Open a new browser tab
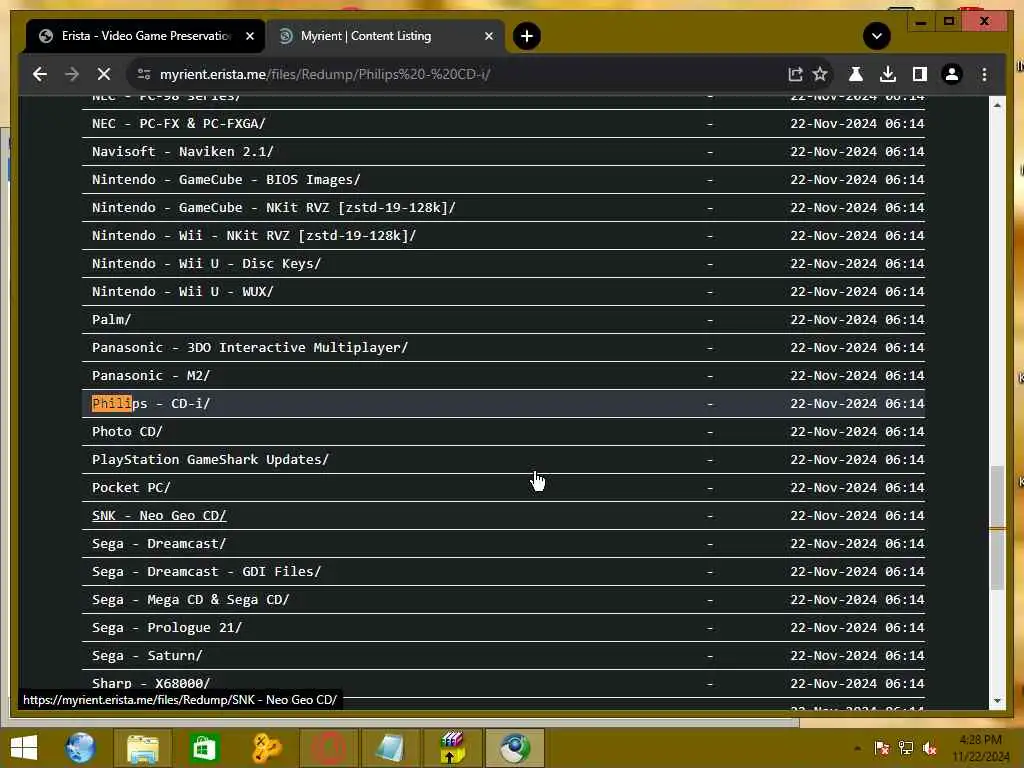The width and height of the screenshot is (1024, 768). click(526, 36)
